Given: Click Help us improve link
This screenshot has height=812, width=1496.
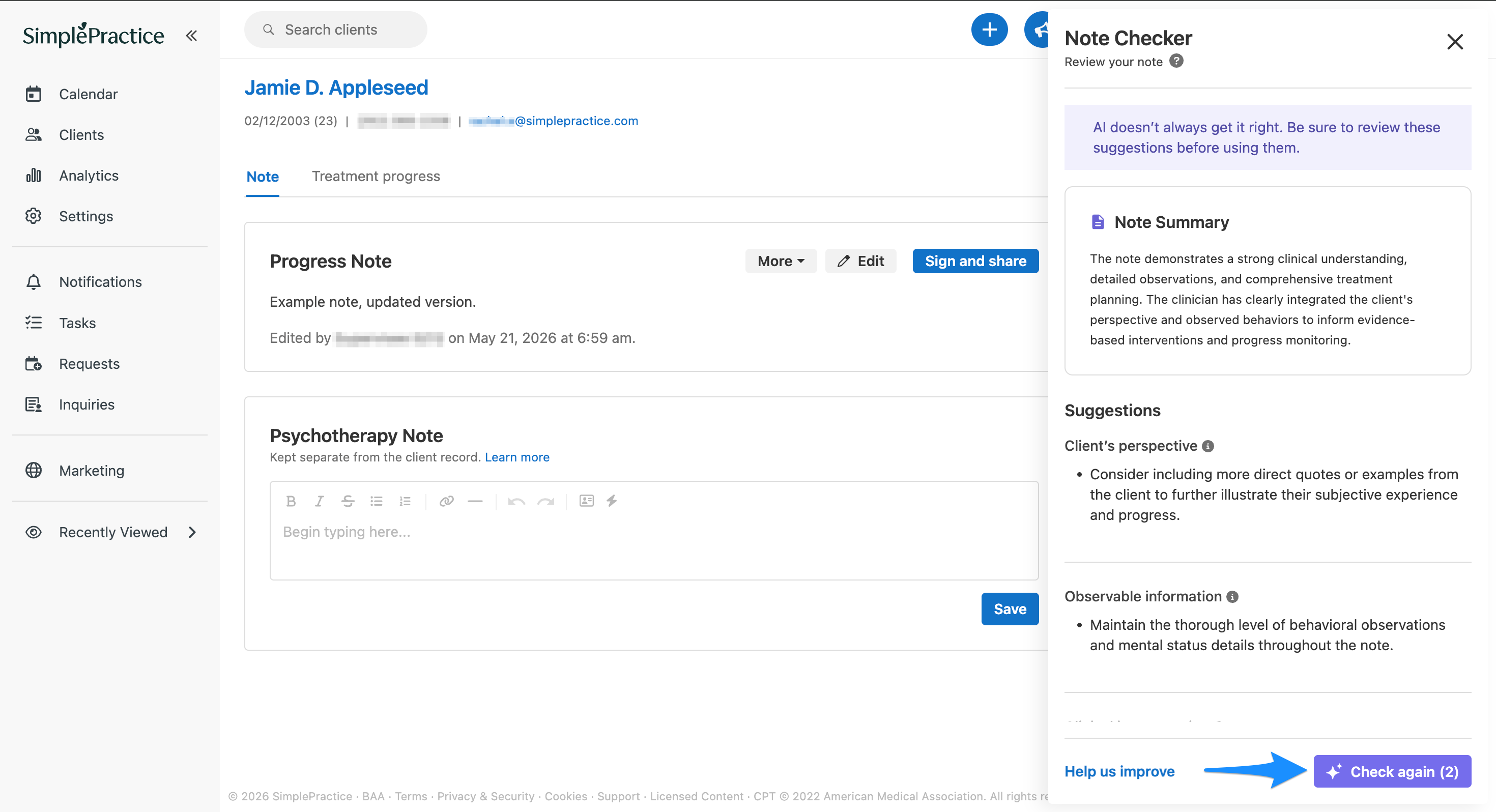Looking at the screenshot, I should click(x=1119, y=771).
